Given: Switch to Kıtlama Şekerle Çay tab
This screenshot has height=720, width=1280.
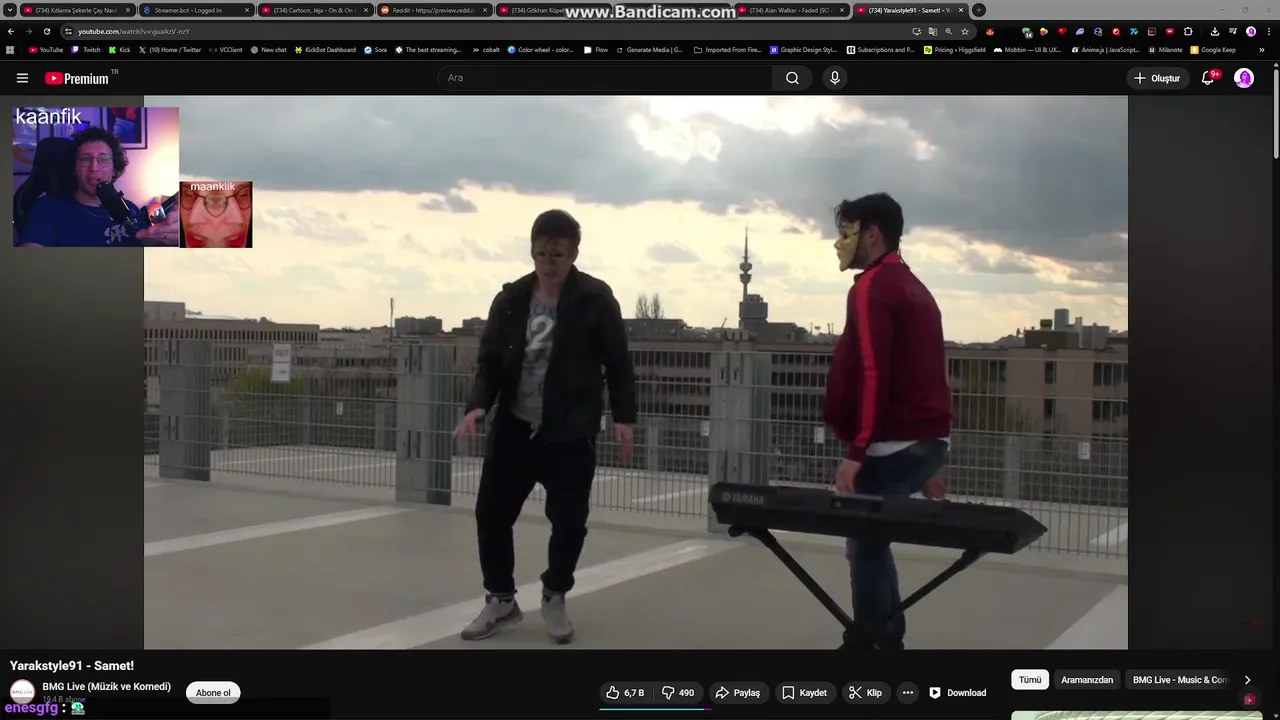Looking at the screenshot, I should [76, 10].
